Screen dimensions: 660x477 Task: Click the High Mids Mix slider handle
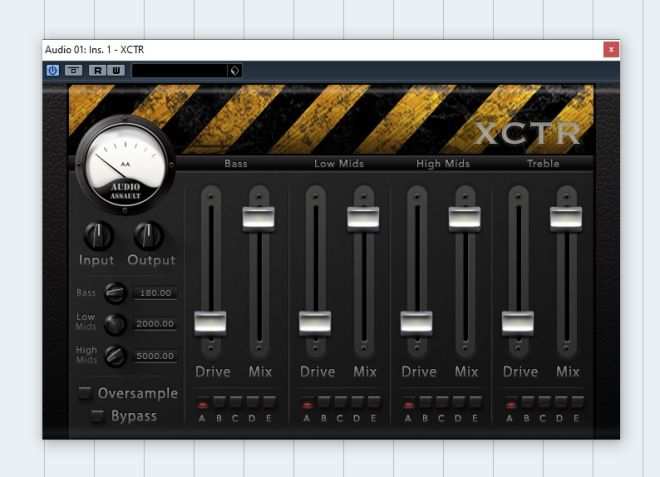465,218
